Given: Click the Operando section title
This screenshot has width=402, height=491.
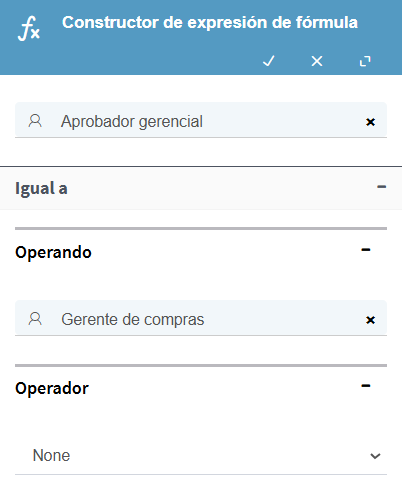Looking at the screenshot, I should coord(53,252).
